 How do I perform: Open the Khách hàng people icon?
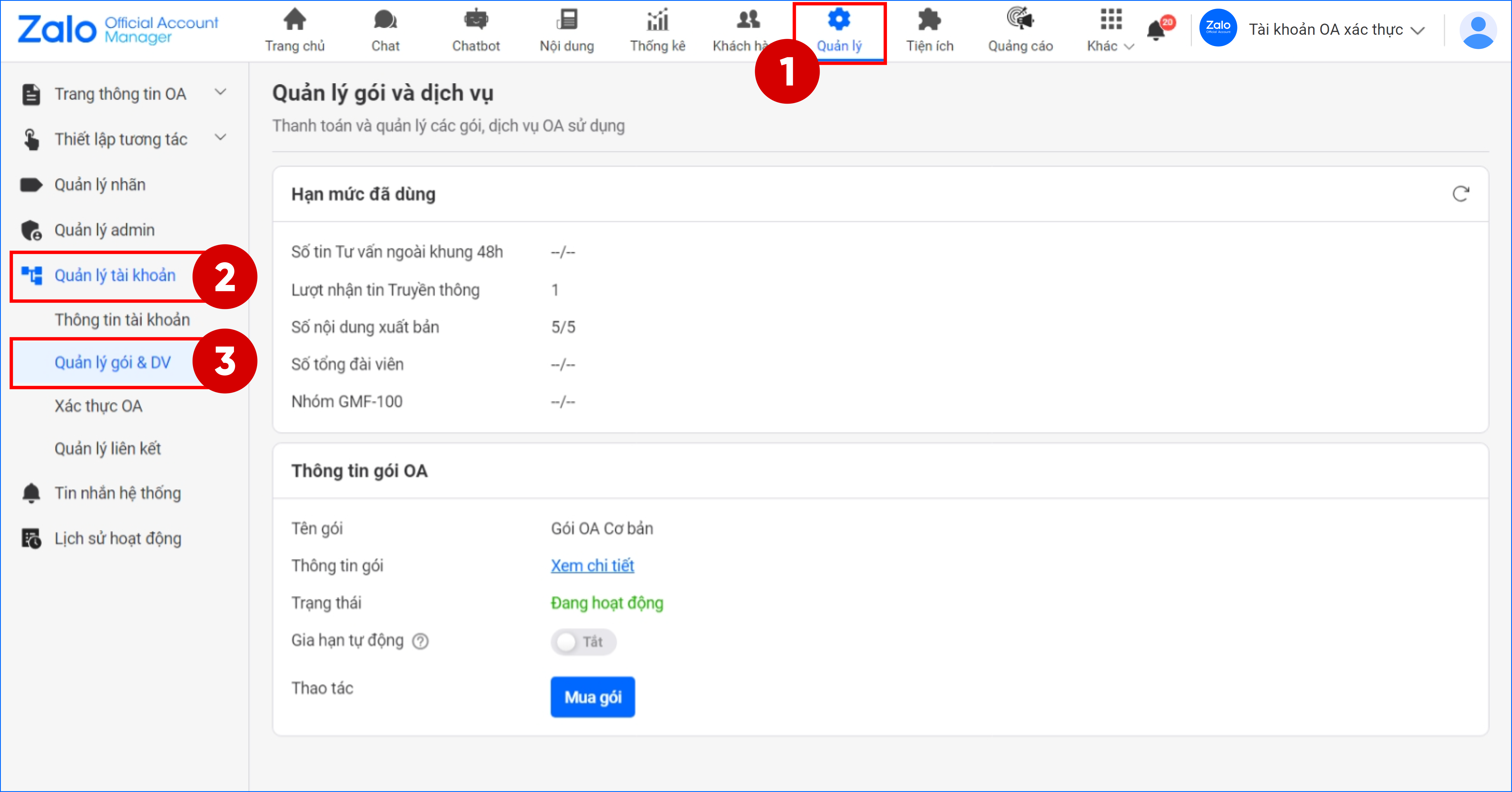[x=748, y=19]
